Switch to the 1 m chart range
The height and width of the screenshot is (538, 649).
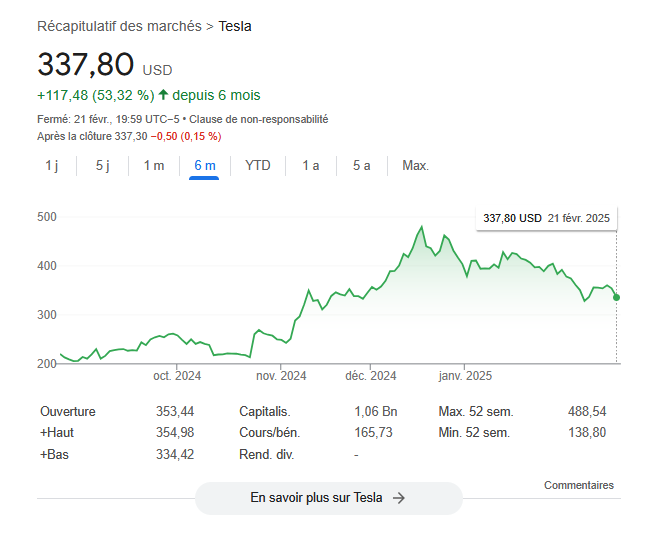[154, 166]
